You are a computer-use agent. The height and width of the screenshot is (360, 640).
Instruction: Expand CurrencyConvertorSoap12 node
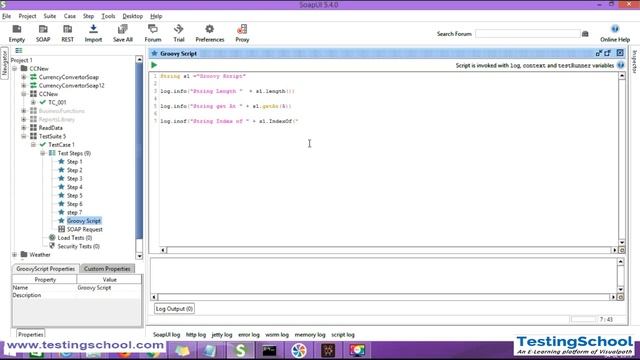24,85
